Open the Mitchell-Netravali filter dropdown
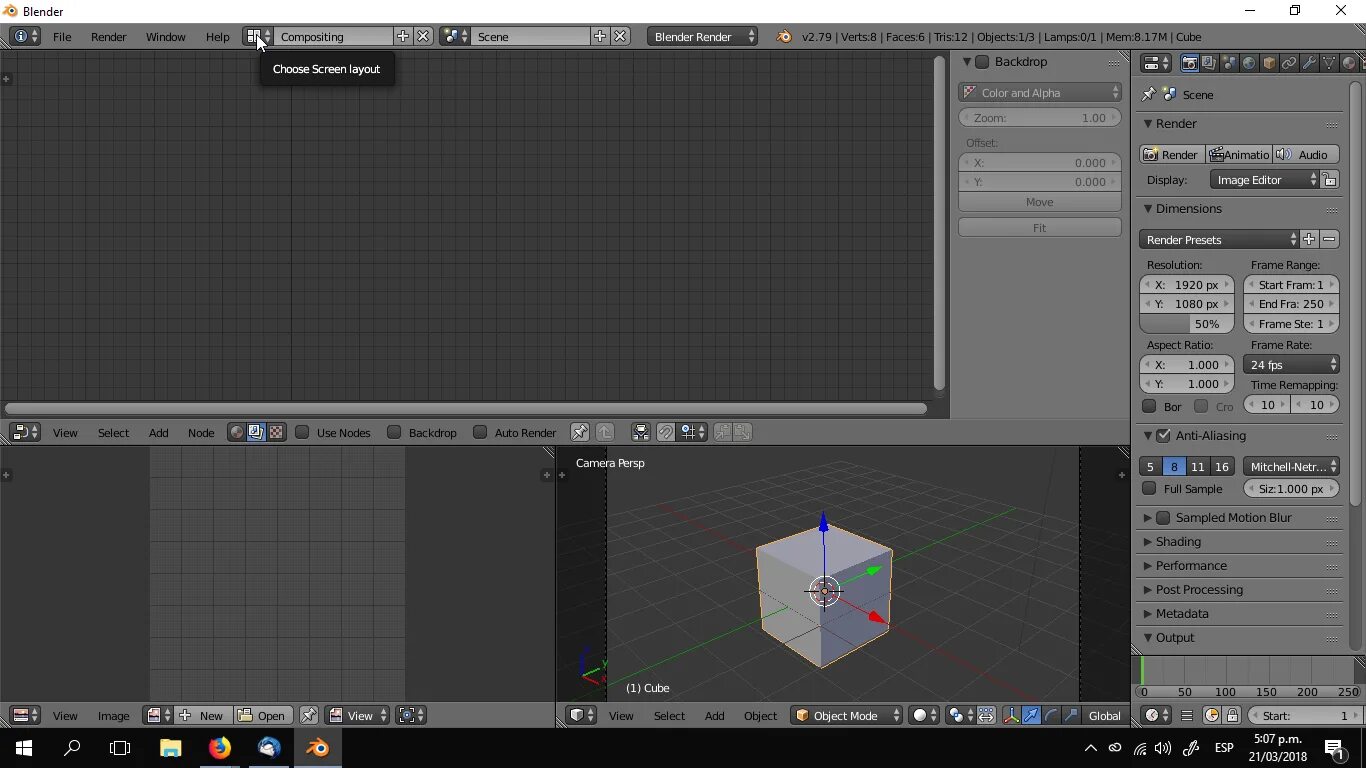 click(1291, 466)
